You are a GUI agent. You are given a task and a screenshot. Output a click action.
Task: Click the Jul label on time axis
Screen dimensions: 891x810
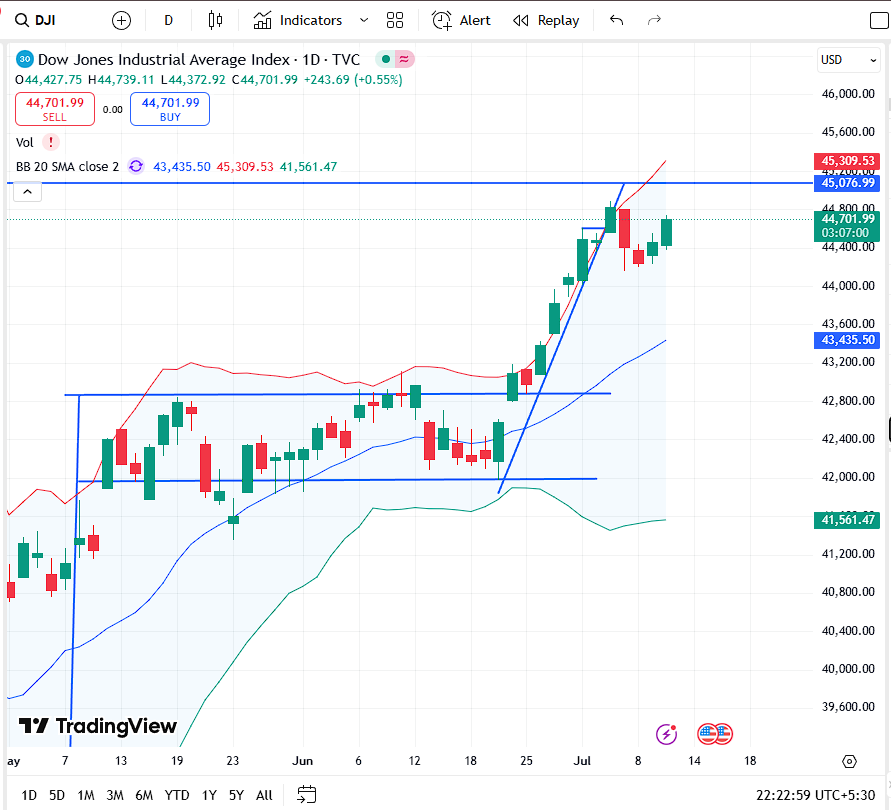click(582, 761)
